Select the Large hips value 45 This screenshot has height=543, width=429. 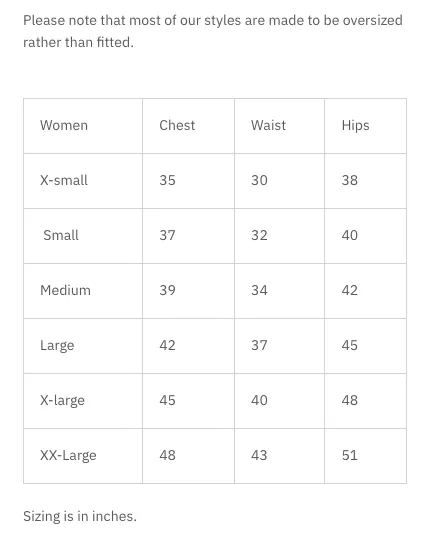coord(349,345)
